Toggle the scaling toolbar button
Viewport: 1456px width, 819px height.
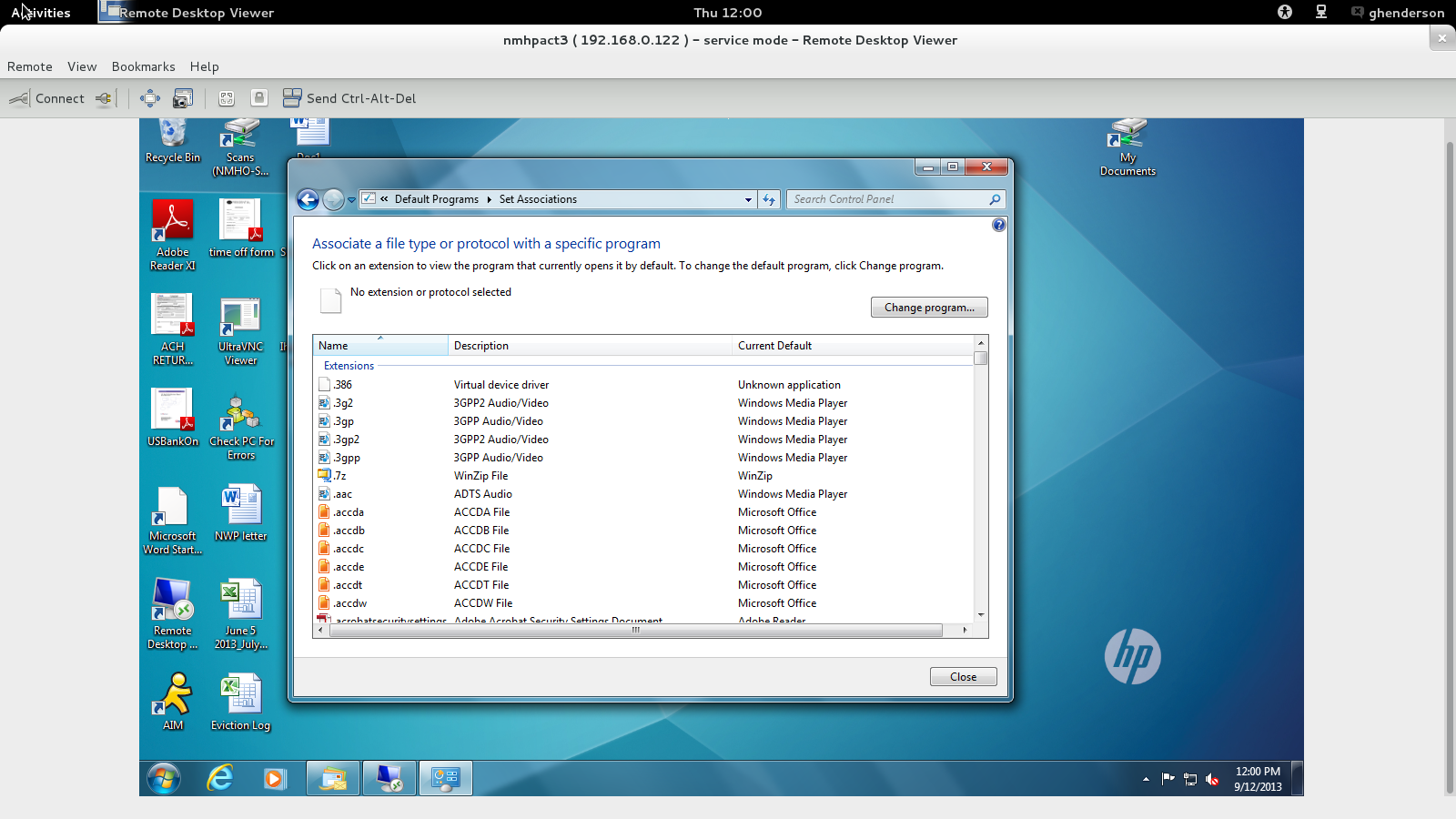pyautogui.click(x=227, y=98)
